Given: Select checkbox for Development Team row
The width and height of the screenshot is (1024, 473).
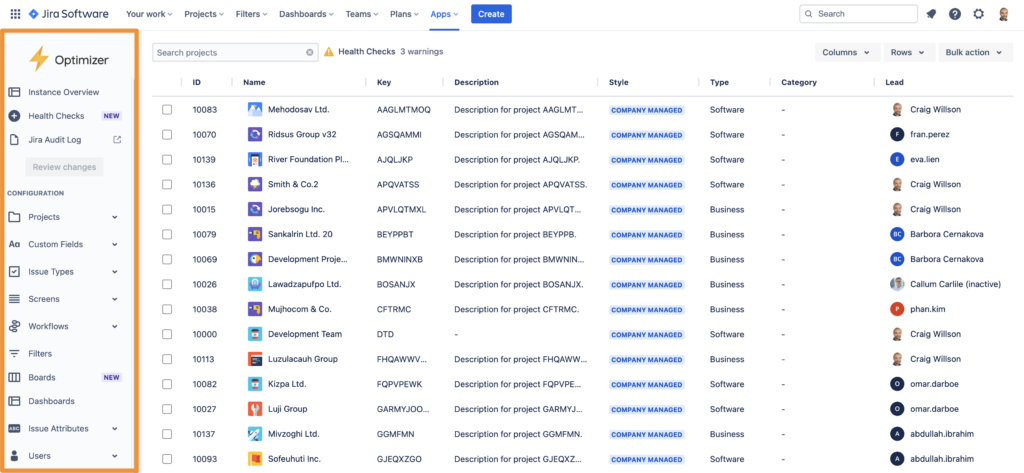Looking at the screenshot, I should 167,334.
